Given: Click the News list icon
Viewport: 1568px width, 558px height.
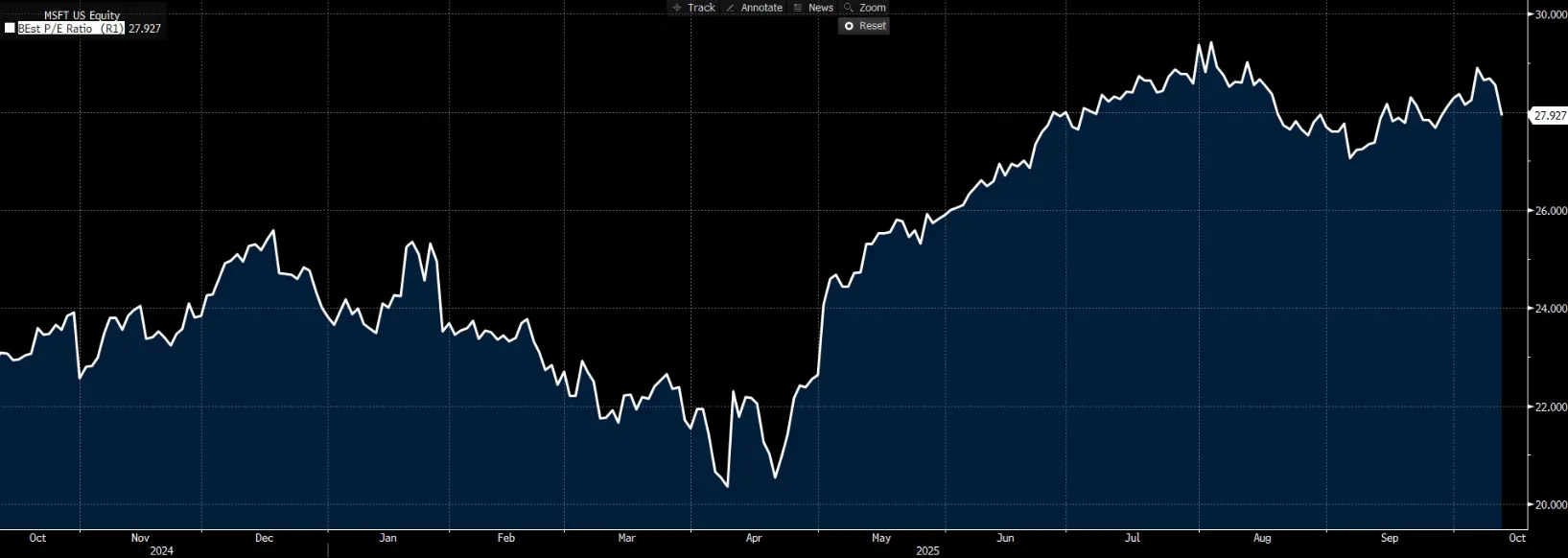Looking at the screenshot, I should (798, 8).
